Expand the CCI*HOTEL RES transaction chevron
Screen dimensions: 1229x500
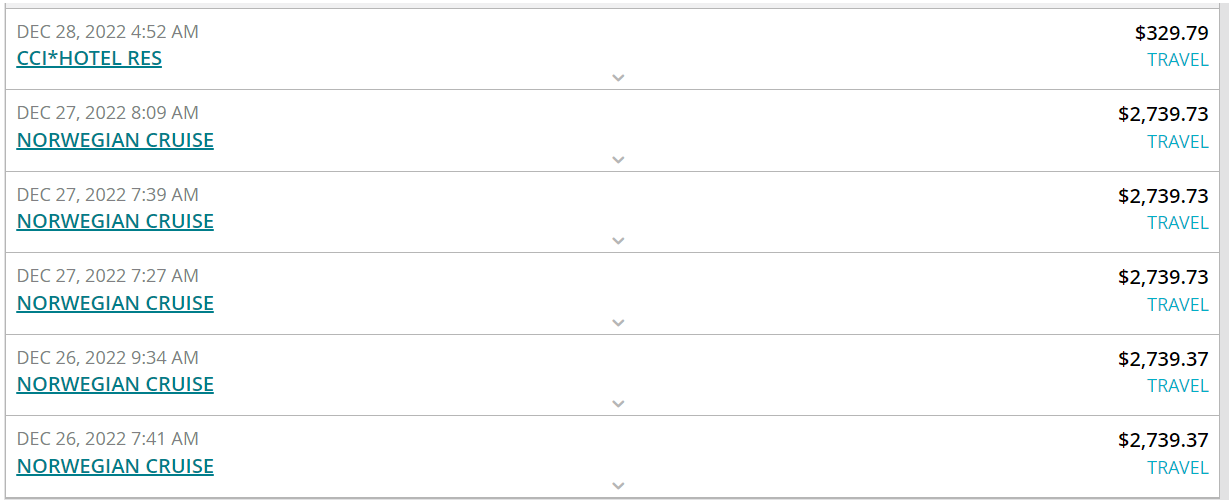coord(618,77)
